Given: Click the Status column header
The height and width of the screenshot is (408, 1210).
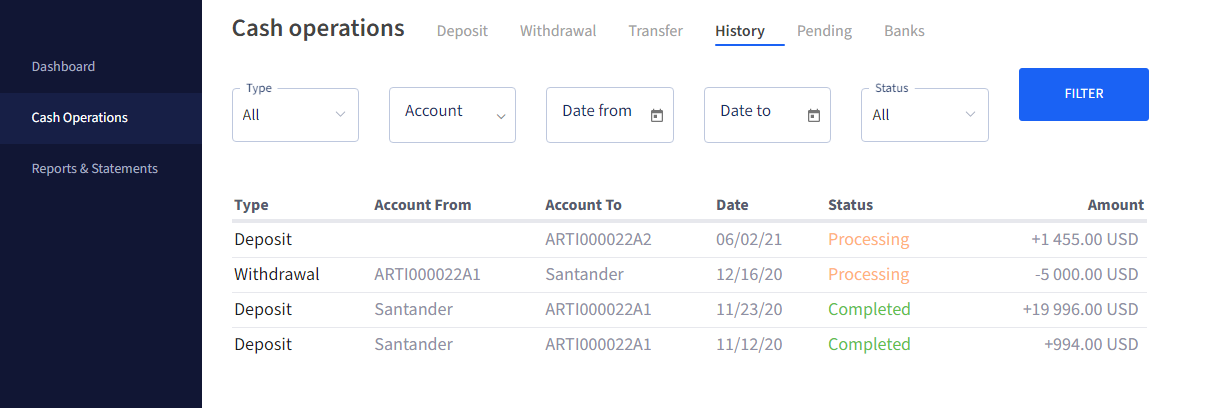Looking at the screenshot, I should pyautogui.click(x=851, y=205).
